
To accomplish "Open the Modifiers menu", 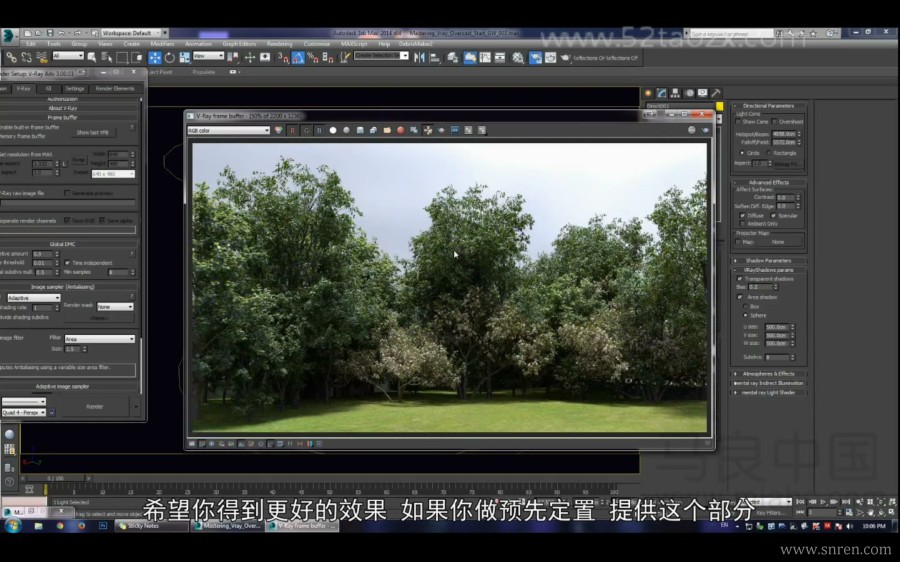I will tap(162, 44).
